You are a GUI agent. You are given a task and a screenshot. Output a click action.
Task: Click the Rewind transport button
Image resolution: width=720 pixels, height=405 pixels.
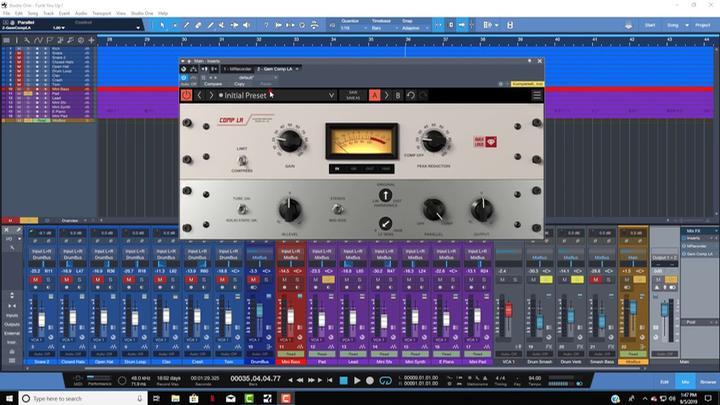[300, 380]
